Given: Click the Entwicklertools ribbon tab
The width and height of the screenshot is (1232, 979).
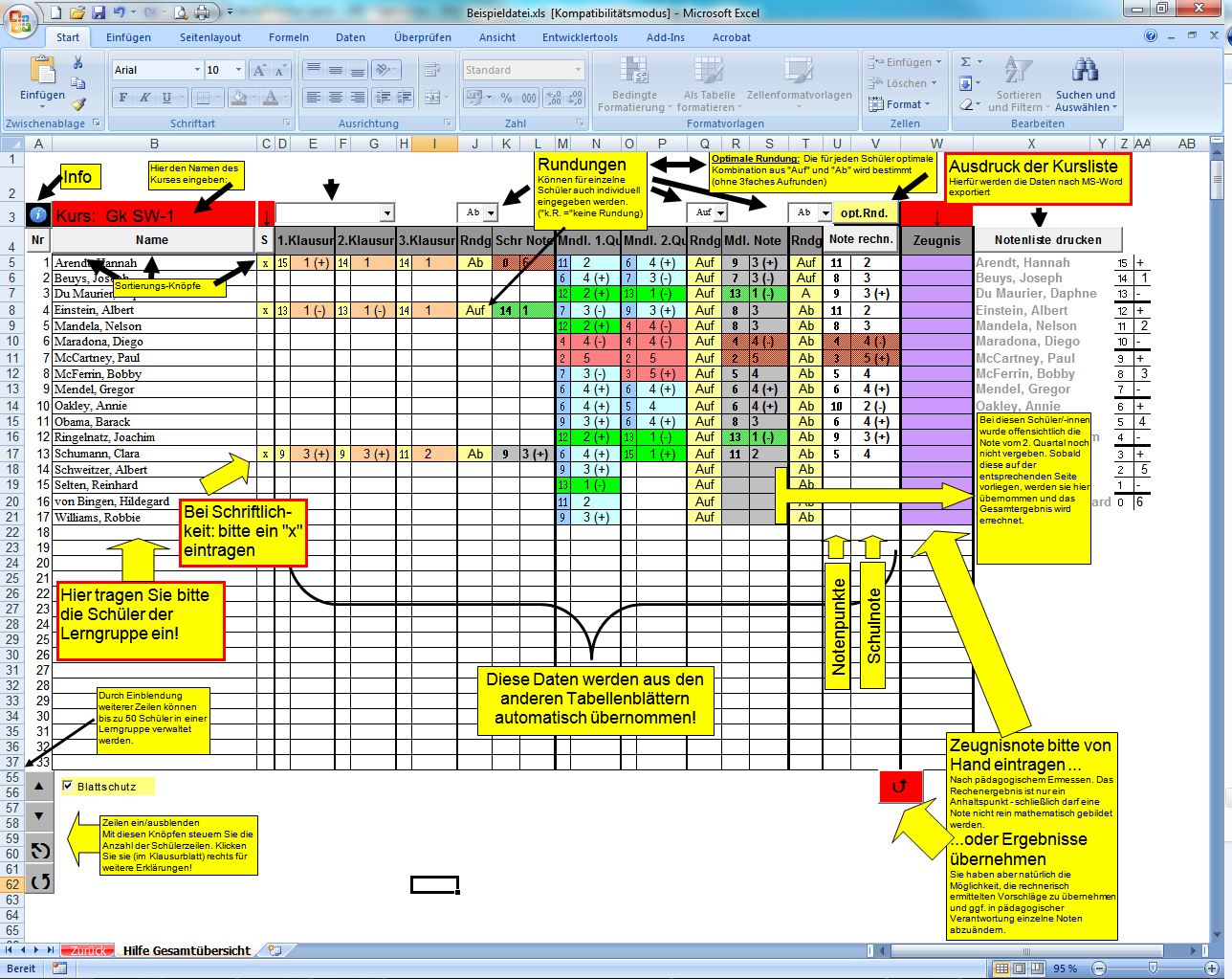Looking at the screenshot, I should click(x=580, y=37).
